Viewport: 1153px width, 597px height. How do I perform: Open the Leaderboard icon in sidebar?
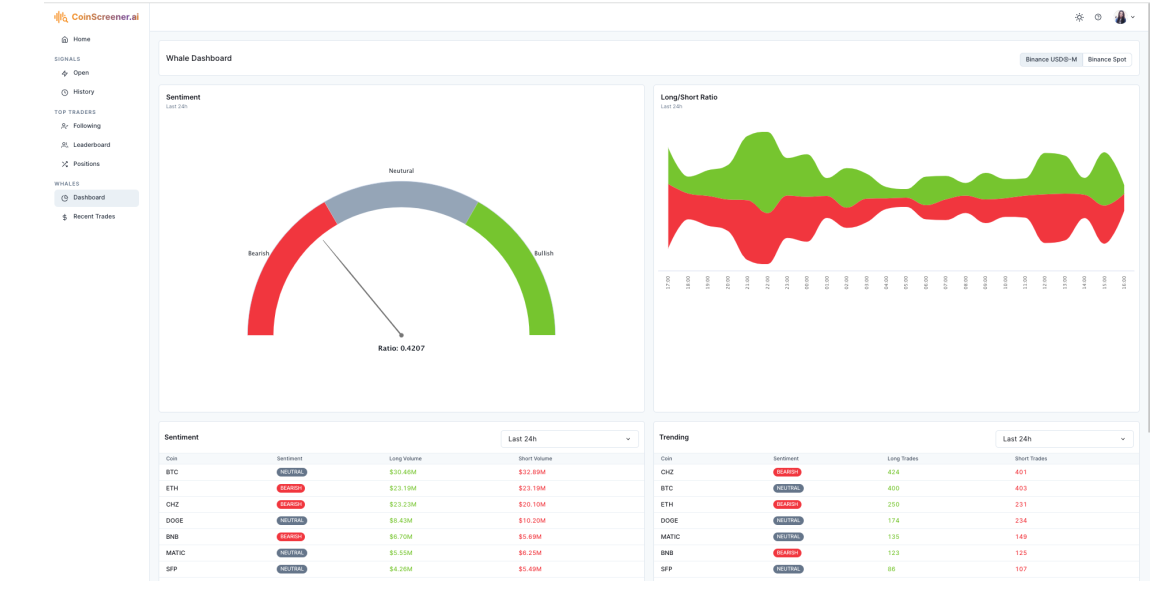65,146
